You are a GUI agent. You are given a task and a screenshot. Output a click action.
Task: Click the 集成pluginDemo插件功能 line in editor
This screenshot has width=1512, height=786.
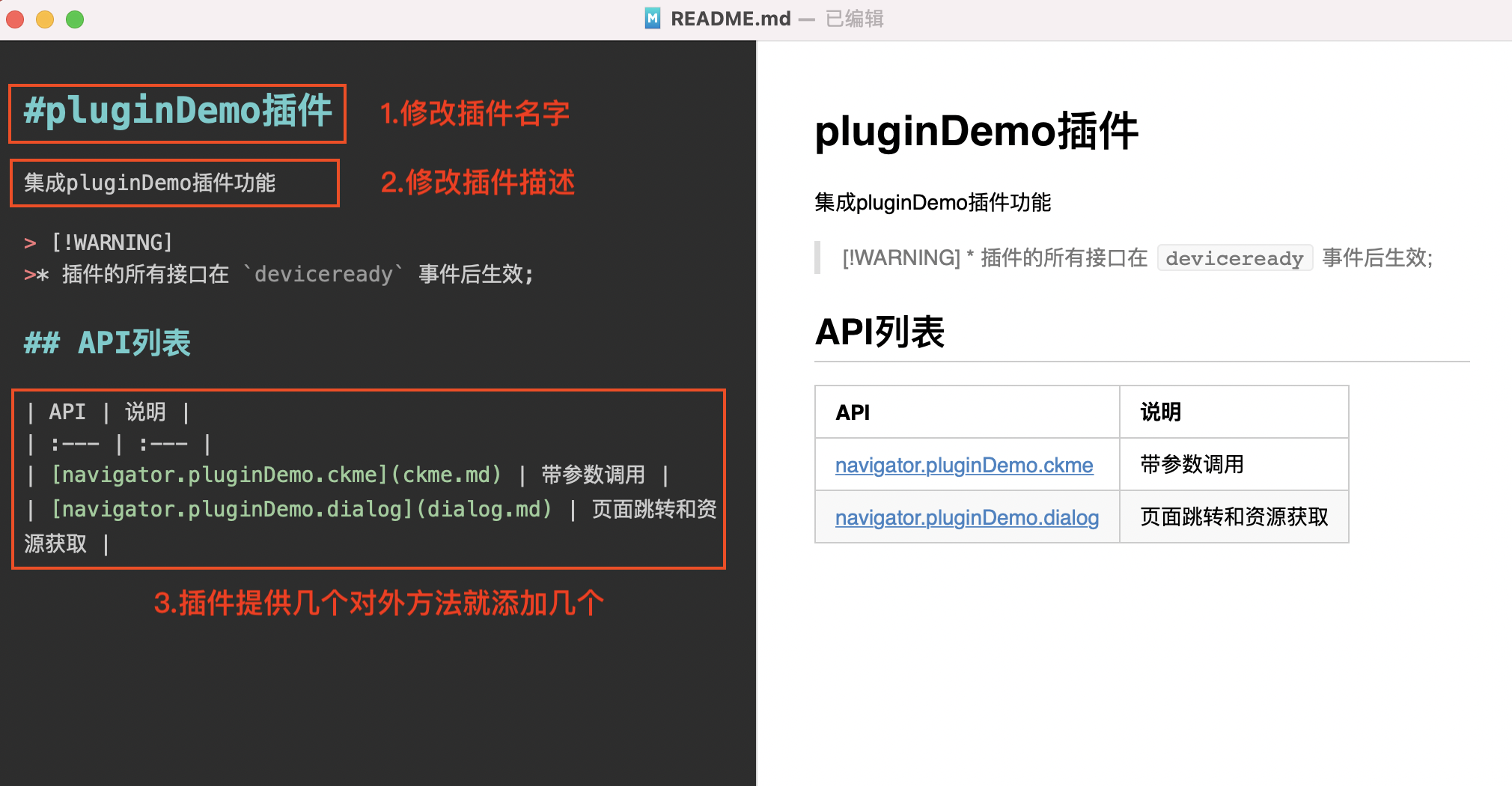point(150,183)
